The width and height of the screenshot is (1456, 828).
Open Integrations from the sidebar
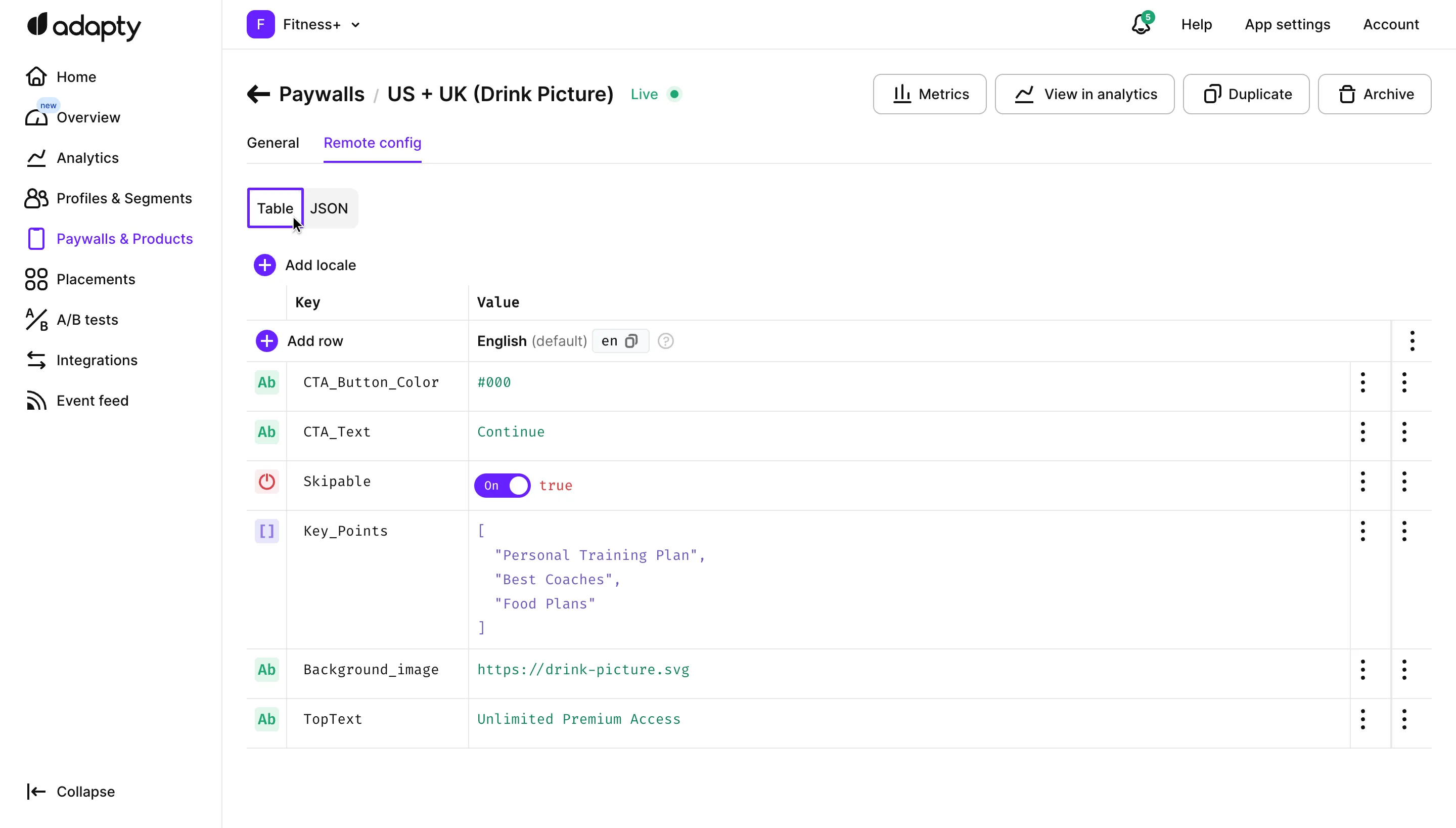point(97,360)
